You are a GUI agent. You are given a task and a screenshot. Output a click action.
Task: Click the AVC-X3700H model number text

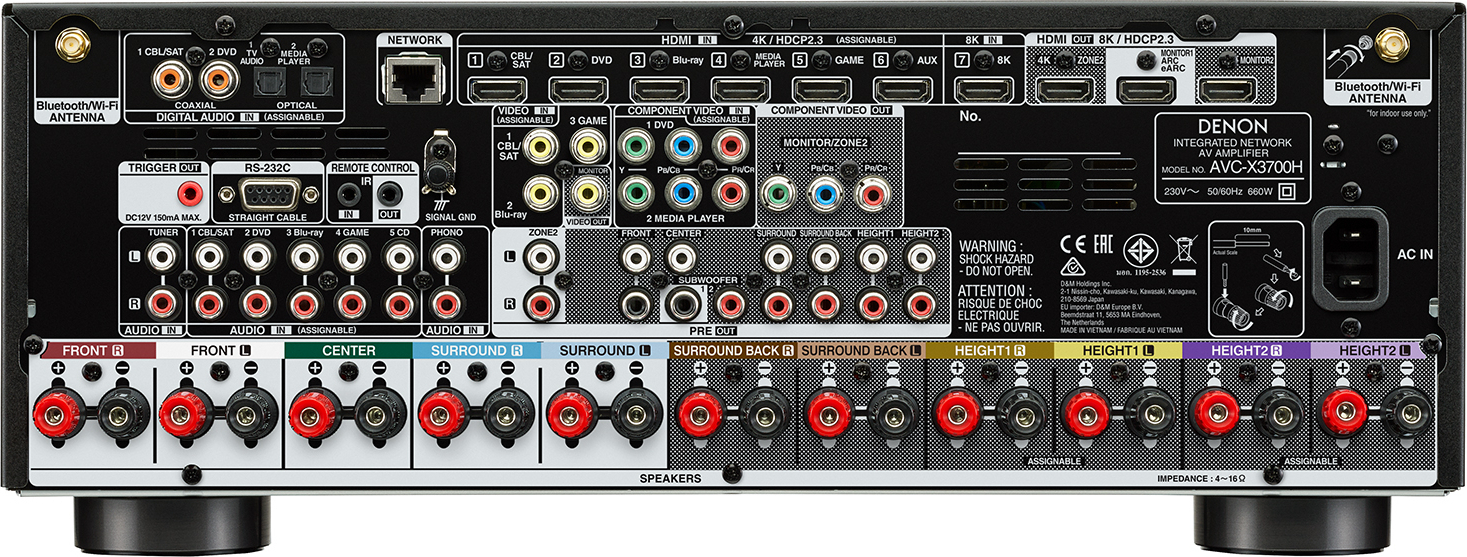coord(1254,169)
